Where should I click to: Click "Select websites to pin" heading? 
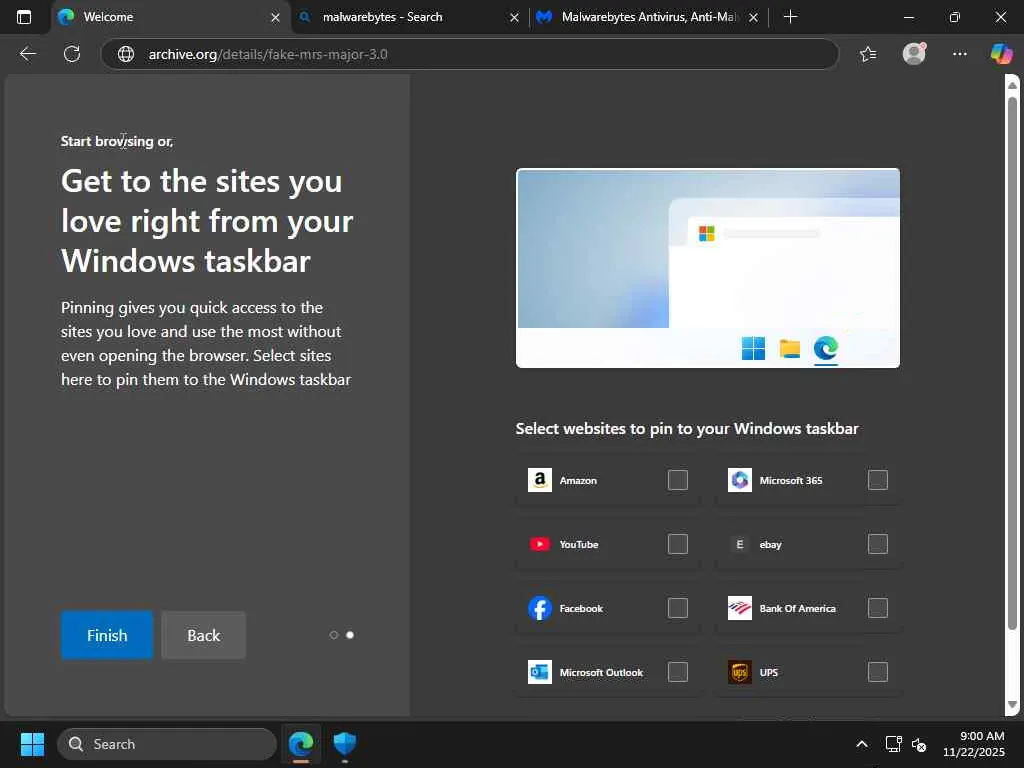(687, 428)
